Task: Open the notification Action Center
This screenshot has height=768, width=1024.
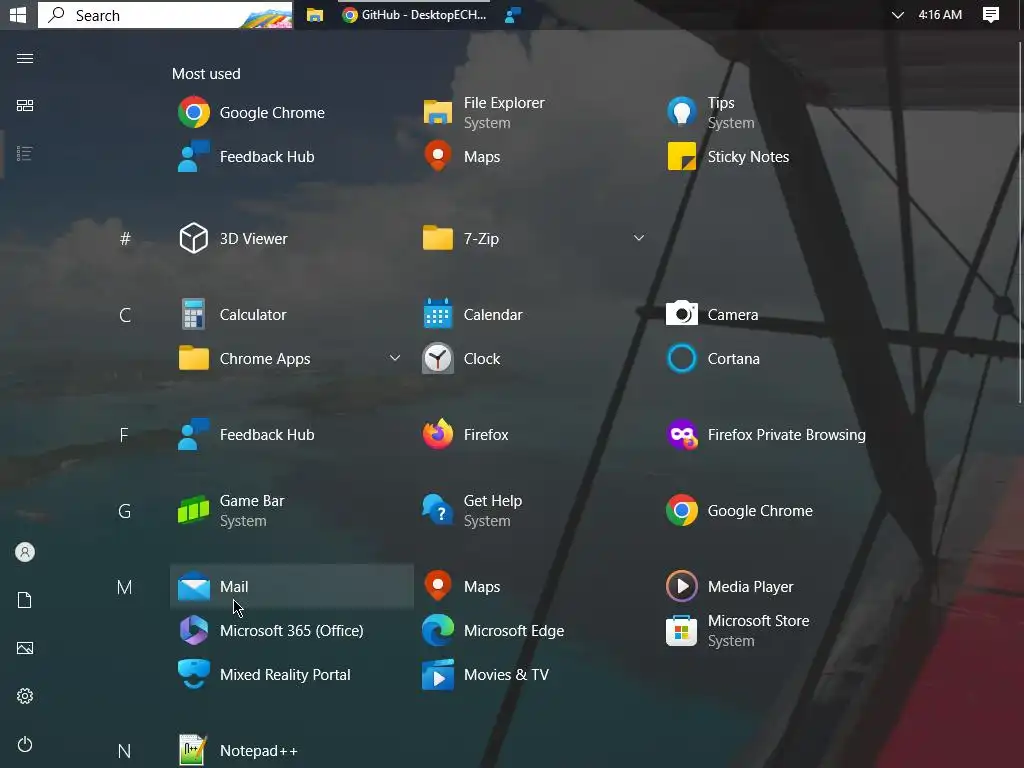Action: [991, 15]
